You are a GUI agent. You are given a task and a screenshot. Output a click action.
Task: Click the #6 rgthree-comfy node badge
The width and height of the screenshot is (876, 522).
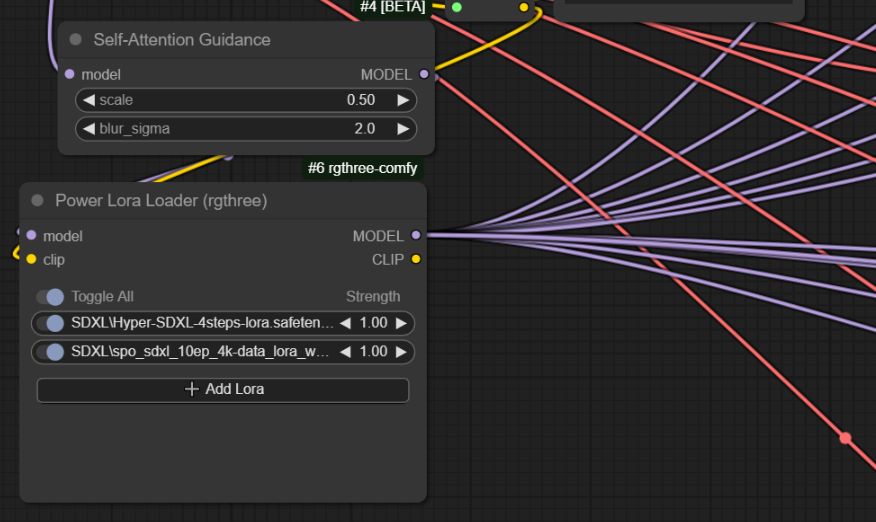[363, 168]
